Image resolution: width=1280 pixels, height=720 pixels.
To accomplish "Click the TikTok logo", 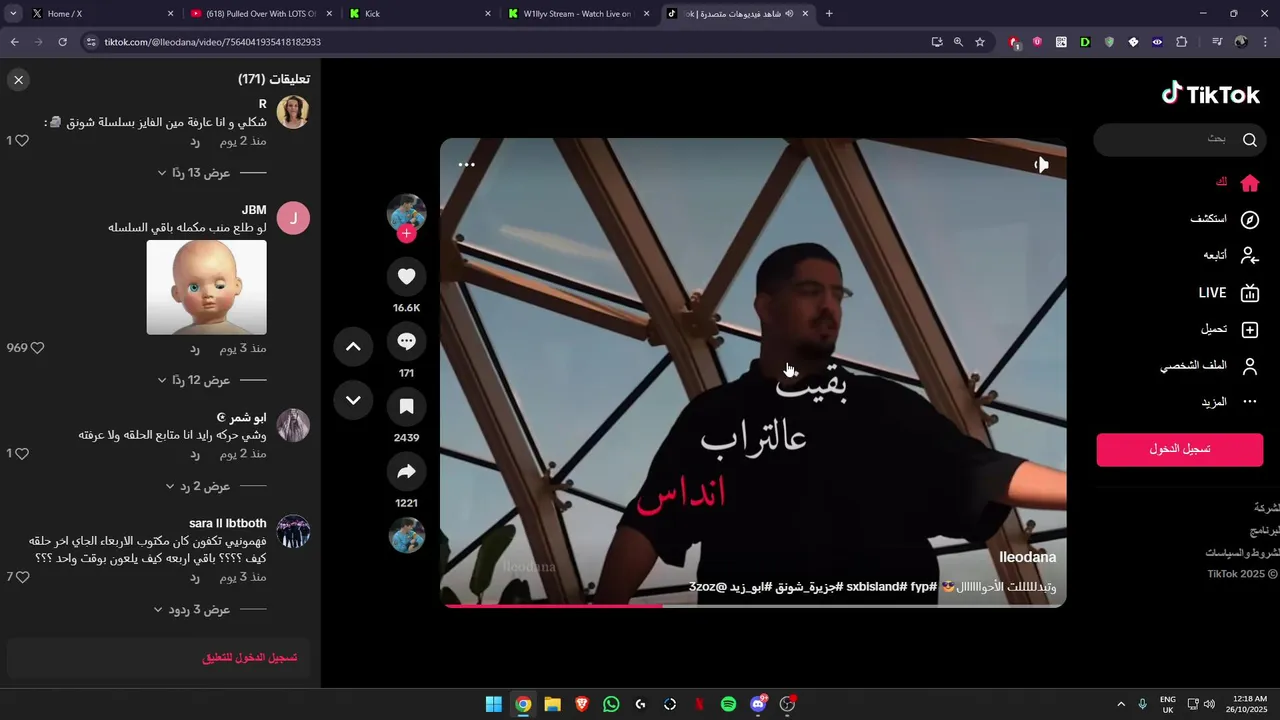I will pyautogui.click(x=1210, y=94).
